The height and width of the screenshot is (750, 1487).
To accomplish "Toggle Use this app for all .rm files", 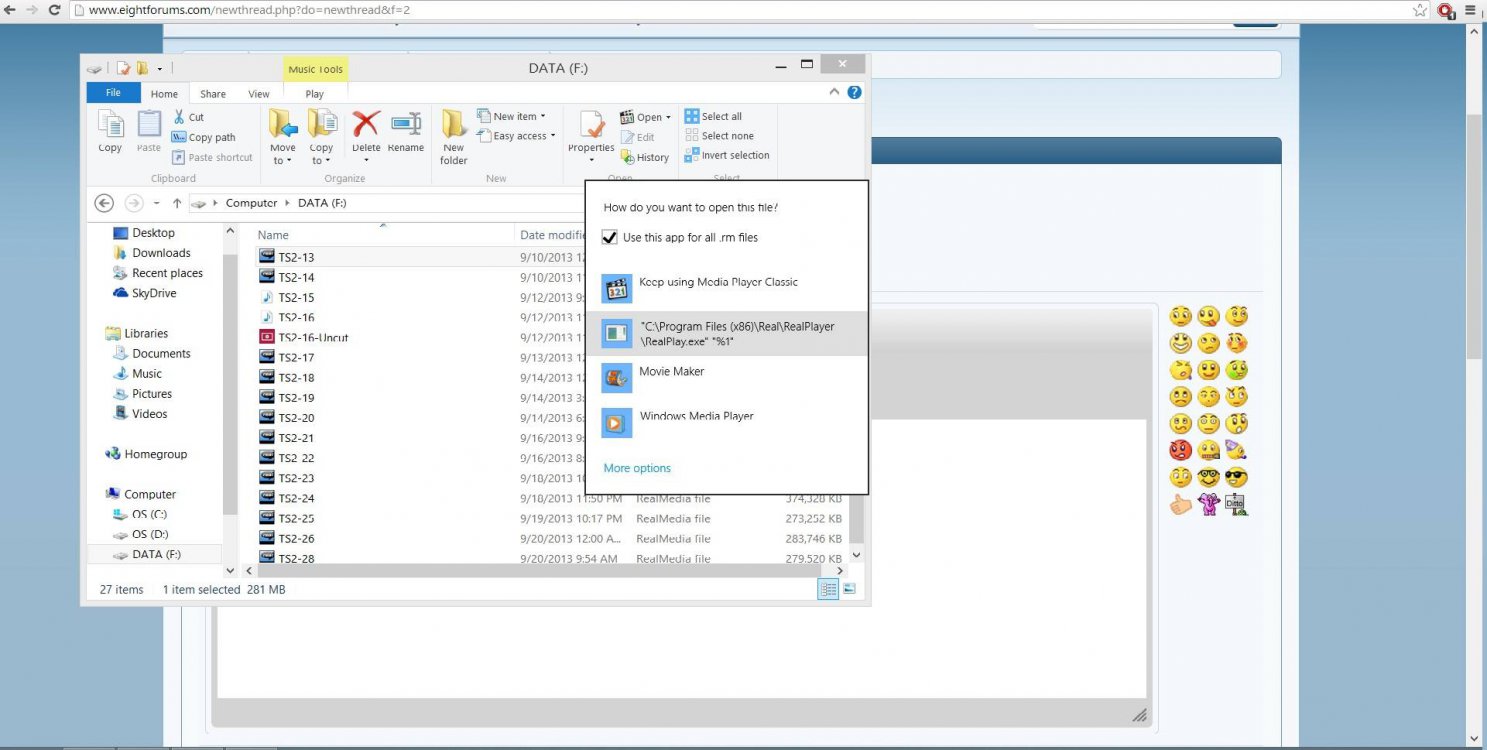I will [x=609, y=238].
